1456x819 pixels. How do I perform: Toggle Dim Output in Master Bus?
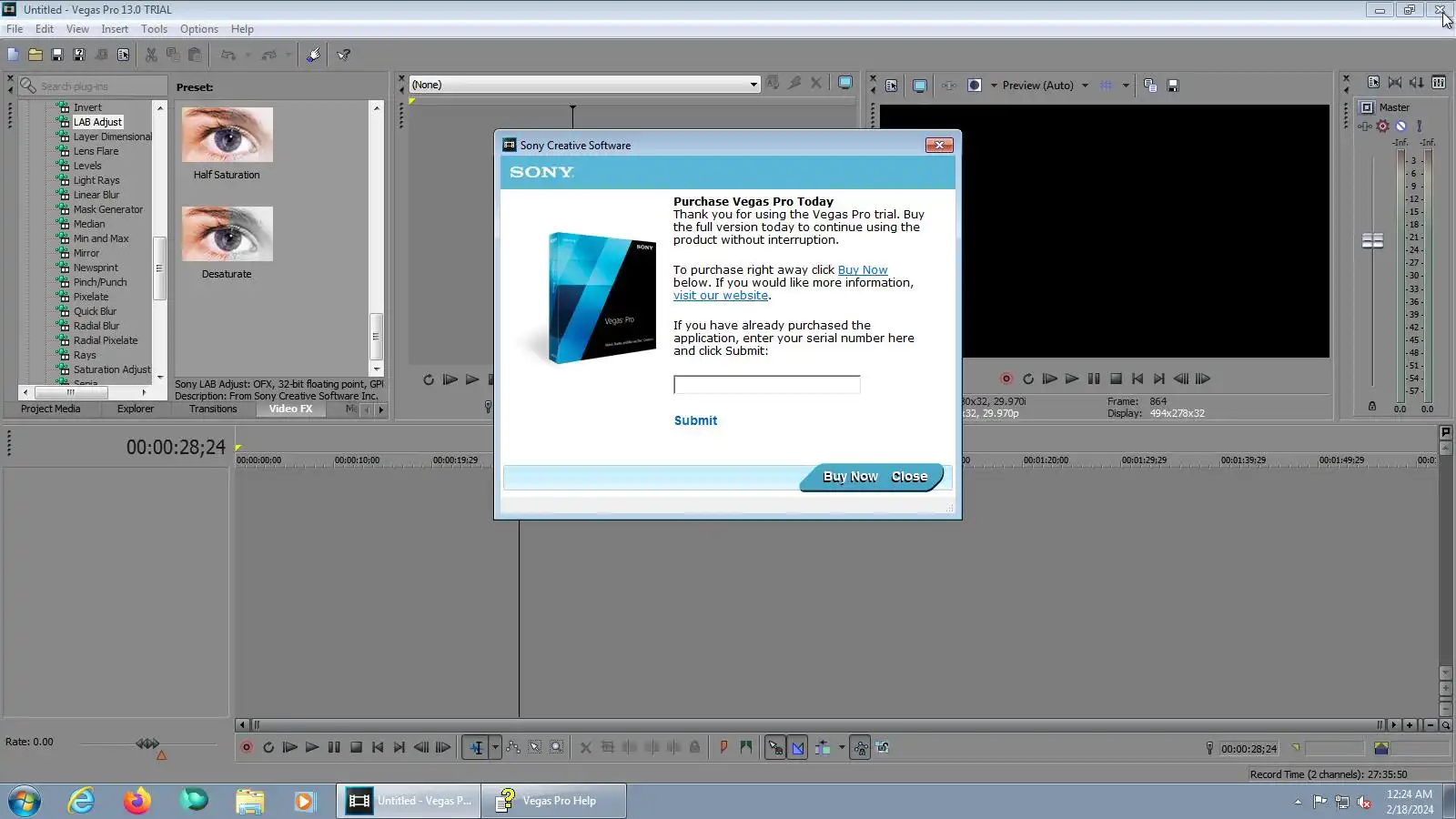point(1417,82)
